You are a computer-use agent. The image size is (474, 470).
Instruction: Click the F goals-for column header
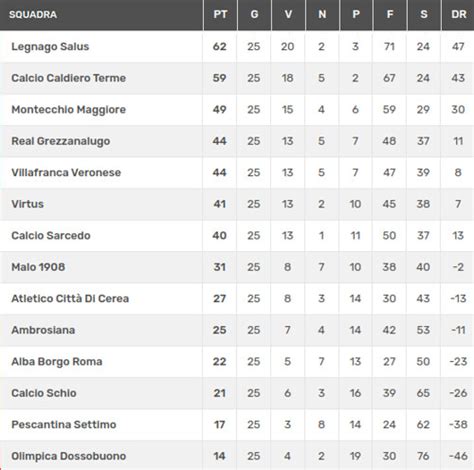[x=390, y=14]
